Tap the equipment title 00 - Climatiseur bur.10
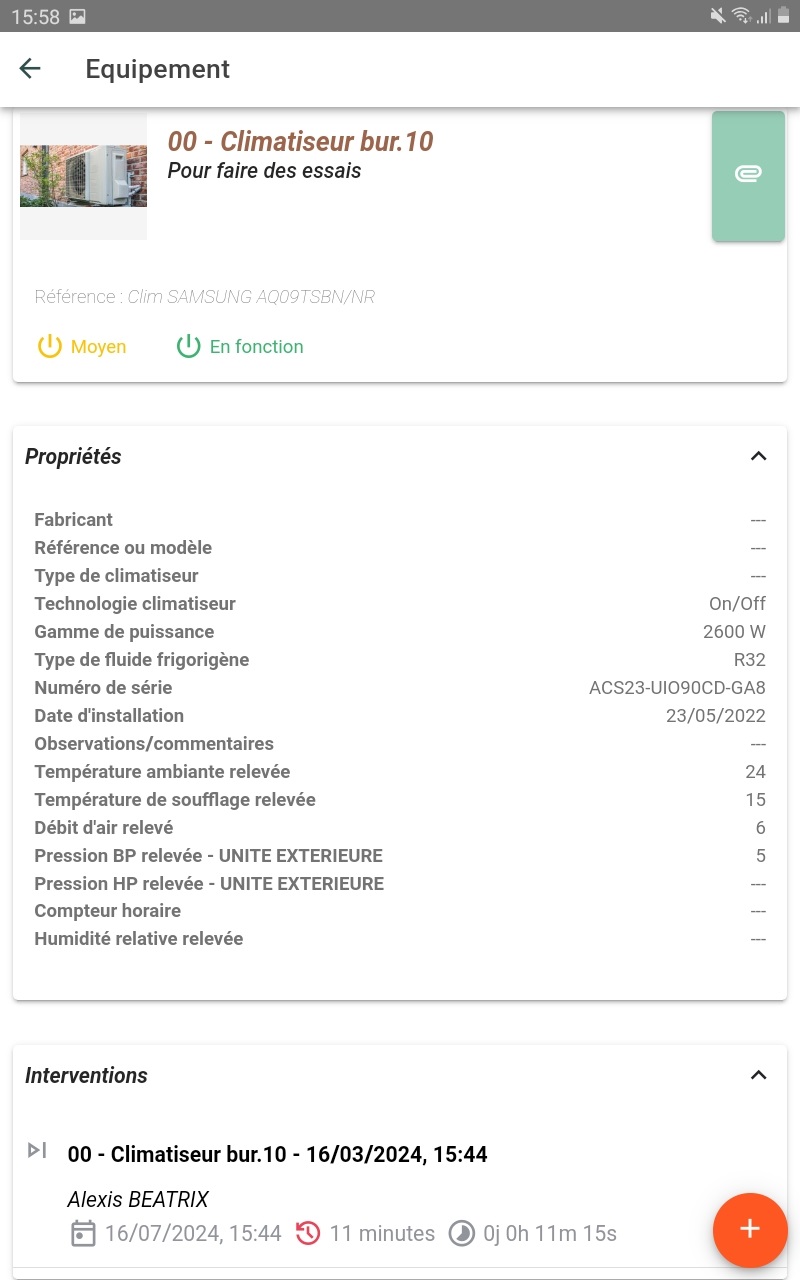Viewport: 800px width, 1280px height. 300,141
